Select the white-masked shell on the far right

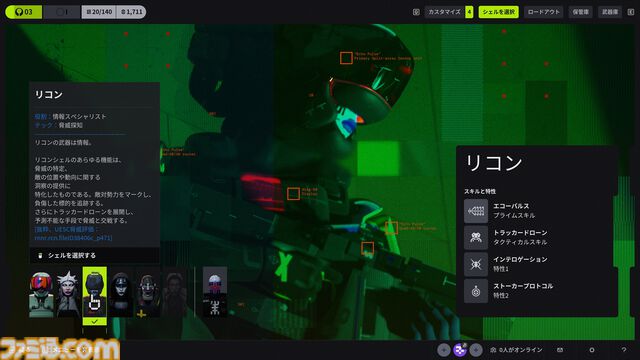[215, 292]
